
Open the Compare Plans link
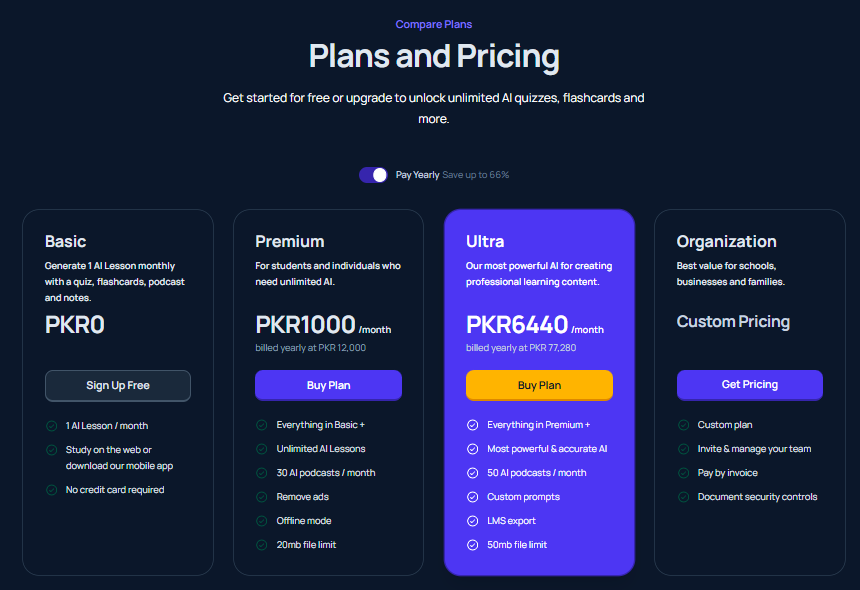pos(433,24)
